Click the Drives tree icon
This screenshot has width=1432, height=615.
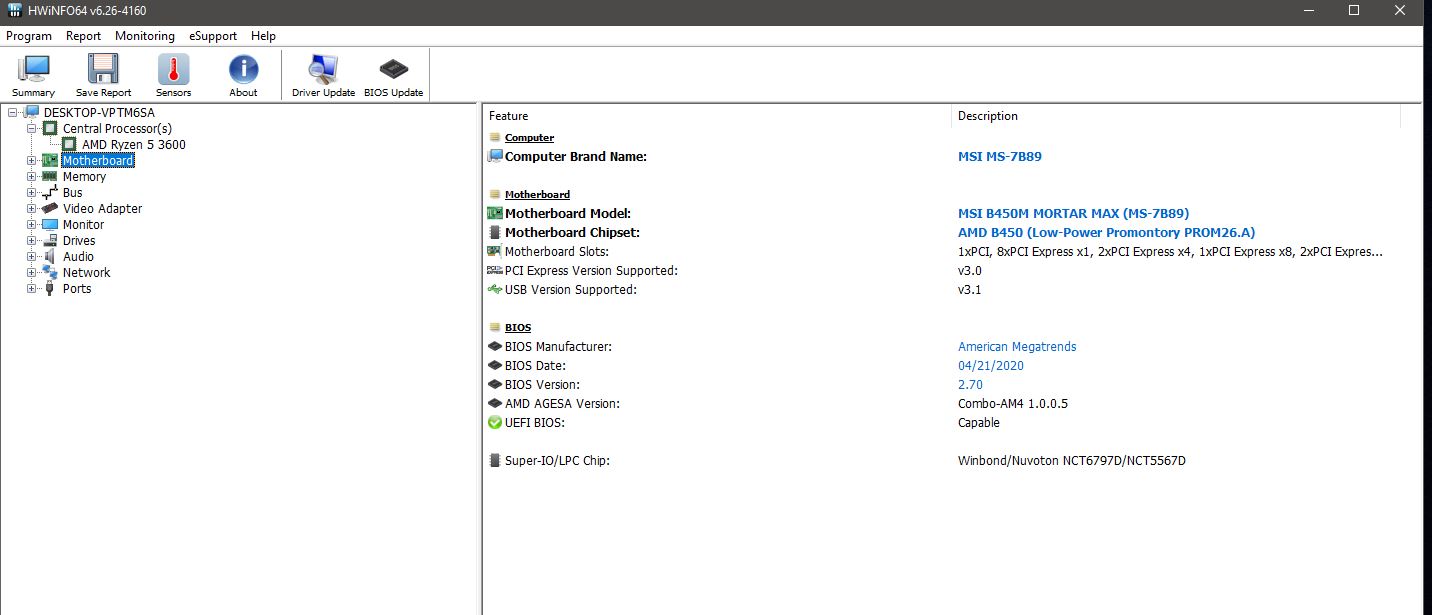(x=50, y=240)
